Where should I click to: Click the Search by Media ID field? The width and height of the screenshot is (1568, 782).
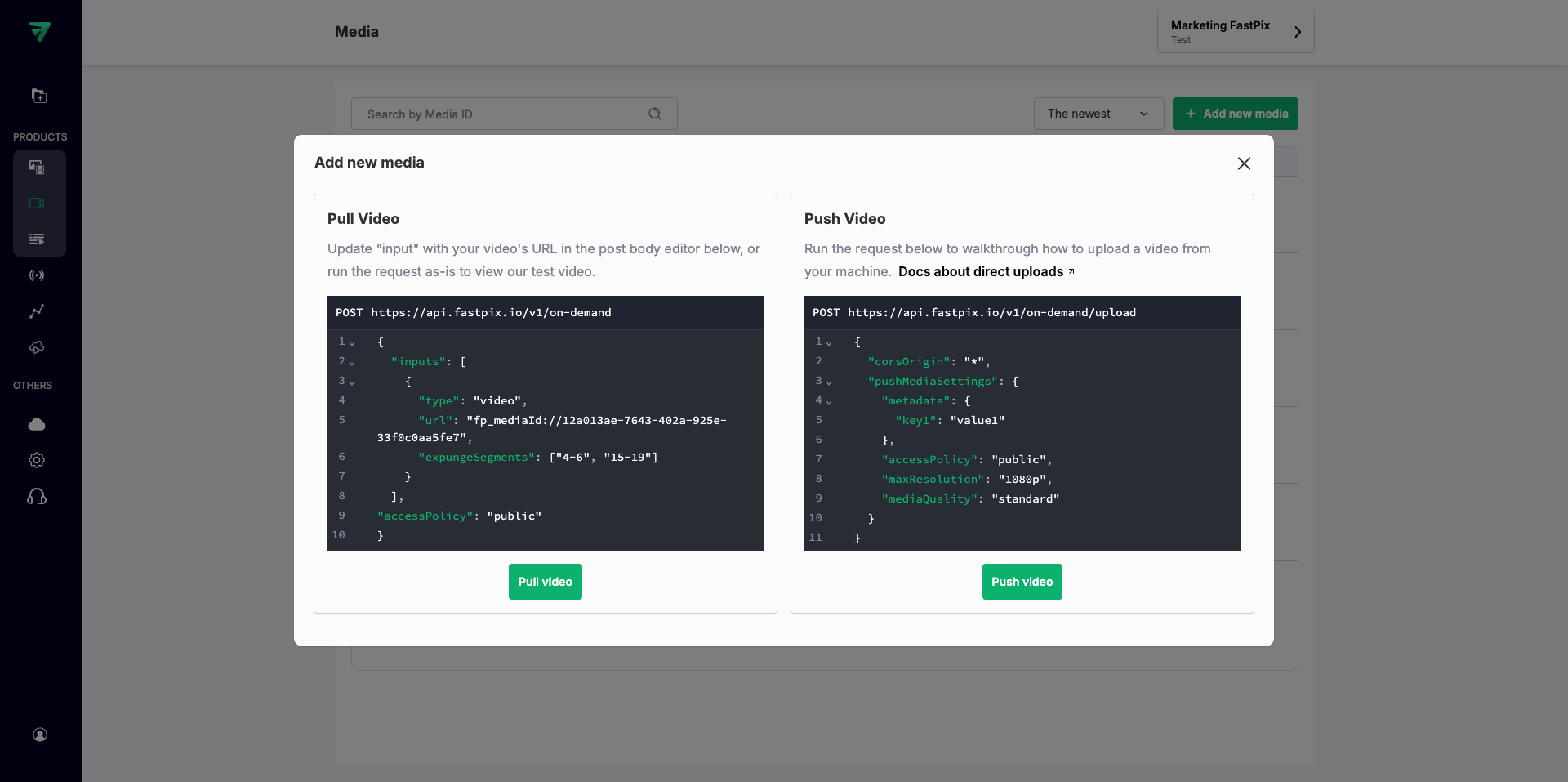click(x=502, y=114)
